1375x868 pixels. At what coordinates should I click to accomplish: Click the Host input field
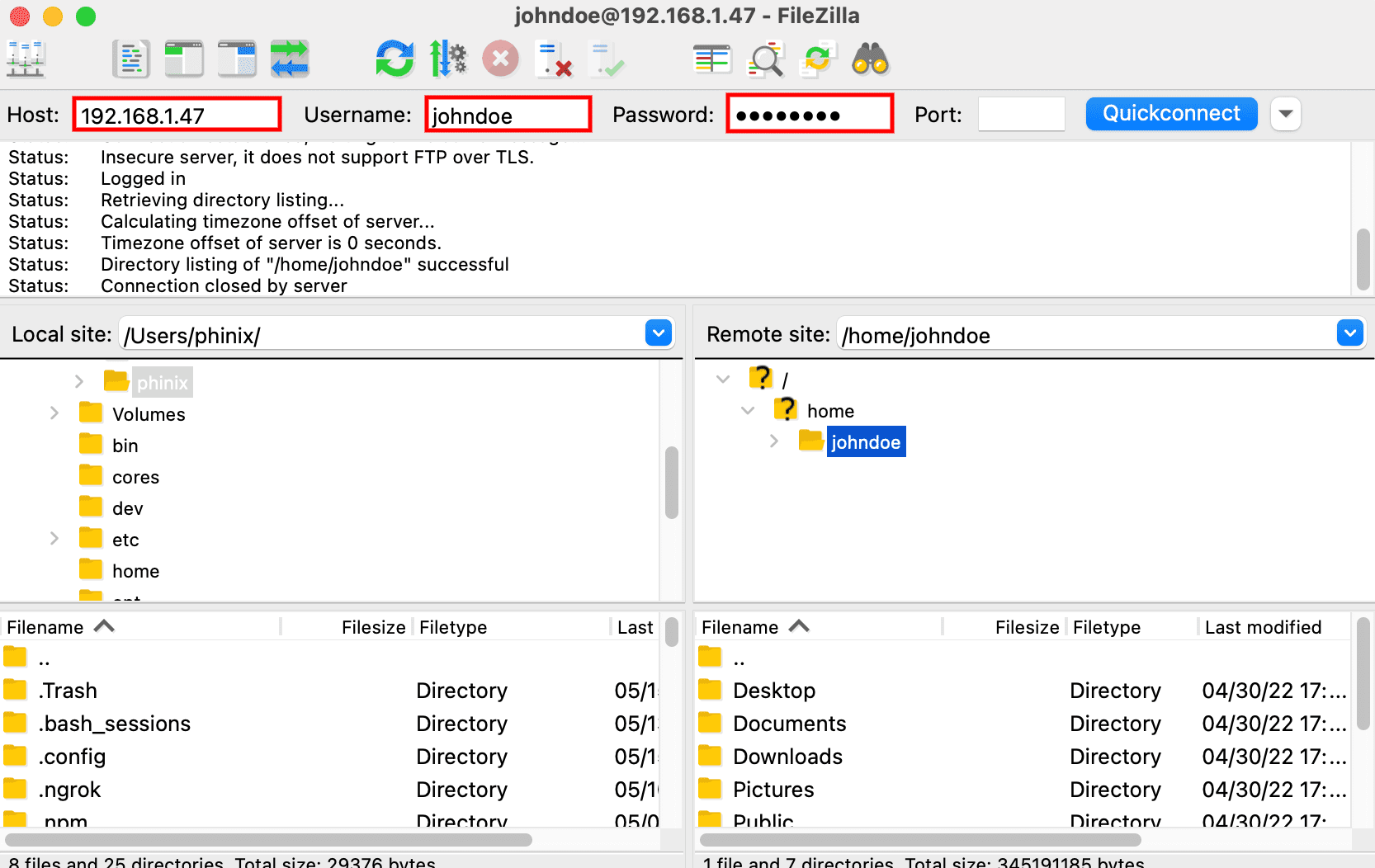[177, 114]
